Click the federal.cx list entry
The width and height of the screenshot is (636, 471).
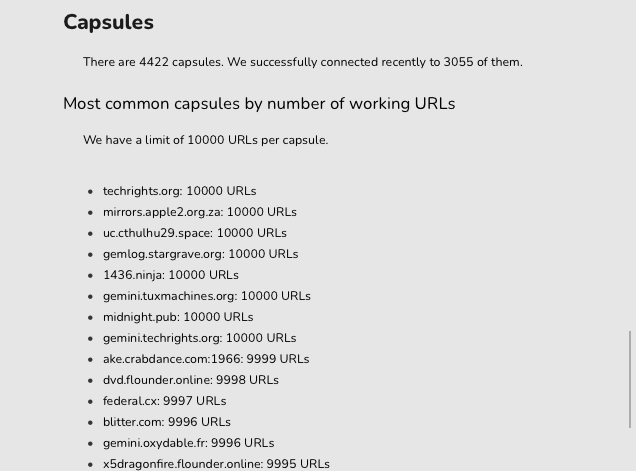tap(164, 401)
